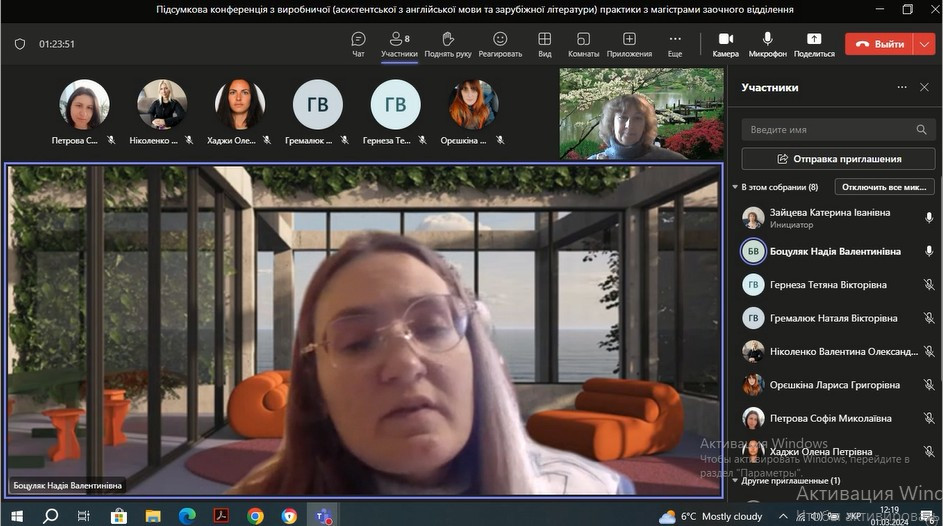This screenshot has width=943, height=526.
Task: Click Гернеза Те... ГВ avatar in strip
Action: pos(395,105)
